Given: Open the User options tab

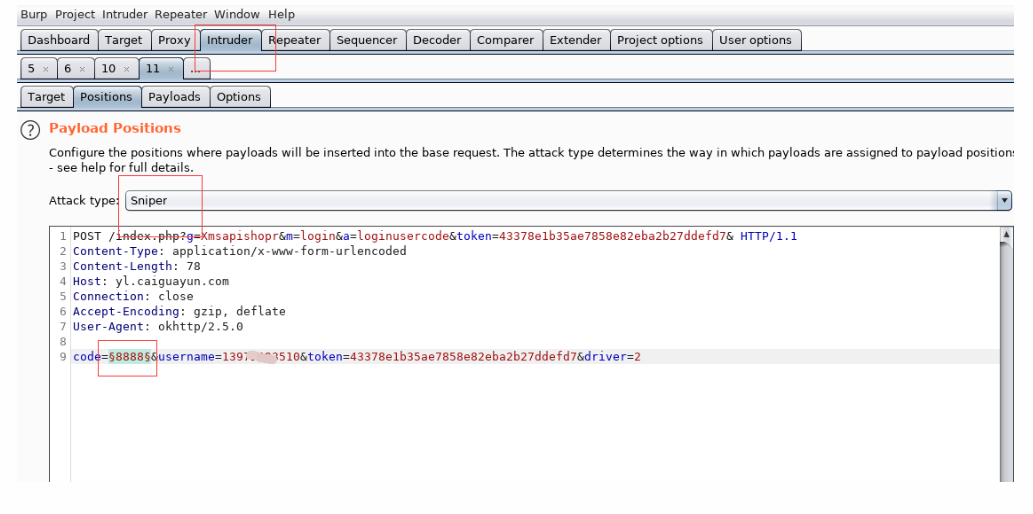Looking at the screenshot, I should tap(756, 40).
